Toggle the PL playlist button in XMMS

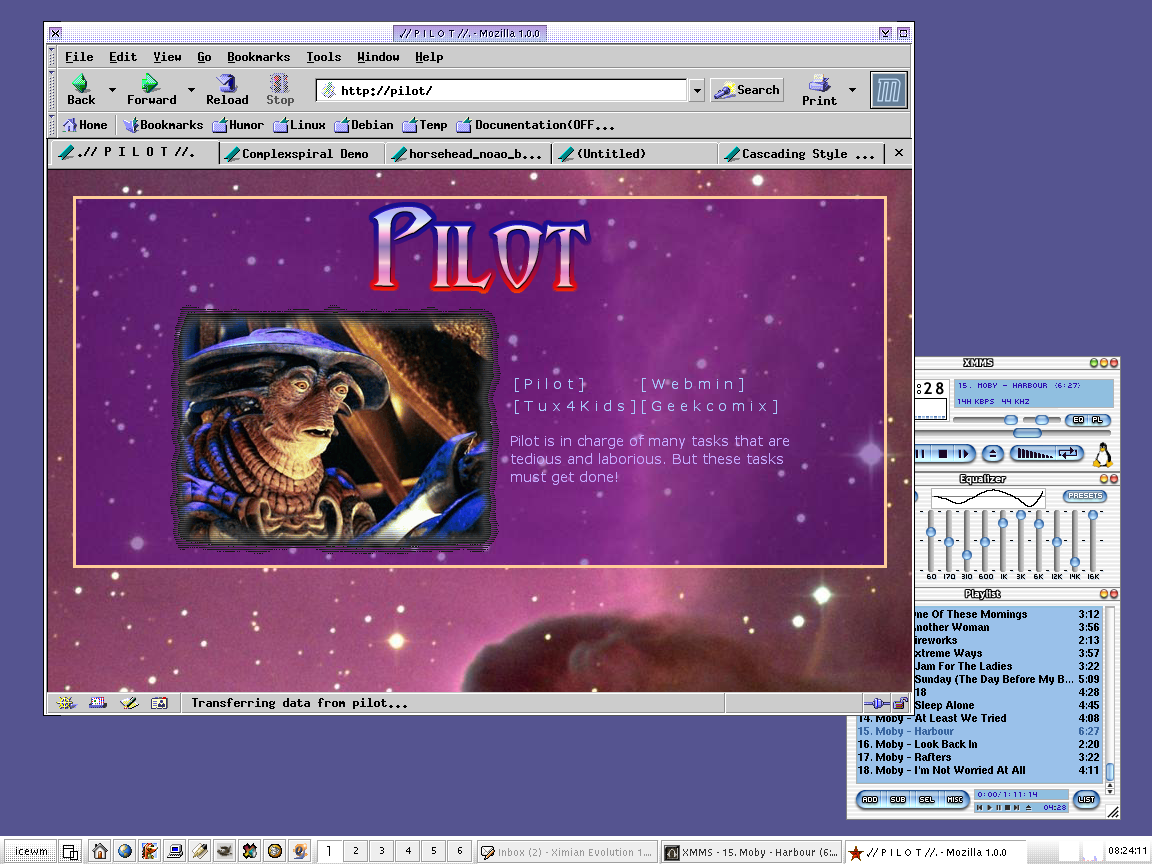tap(1097, 420)
